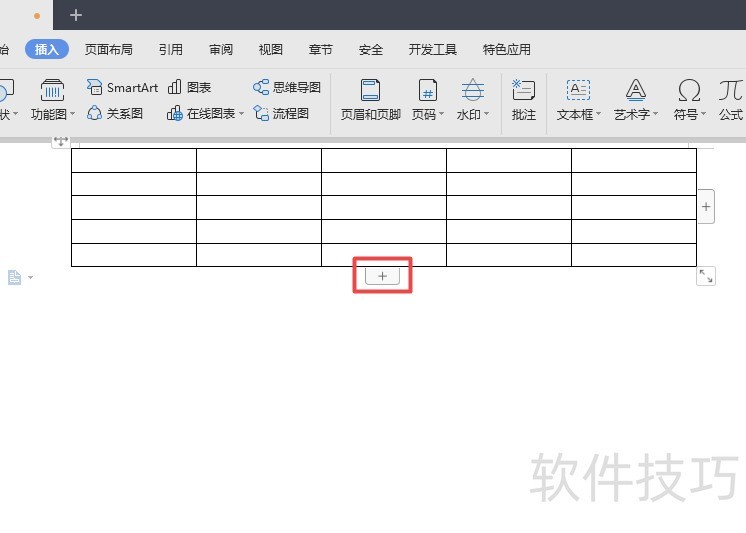Viewport: 746px width, 533px height.
Task: Expand the paste options dropdown arrow
Action: click(30, 277)
